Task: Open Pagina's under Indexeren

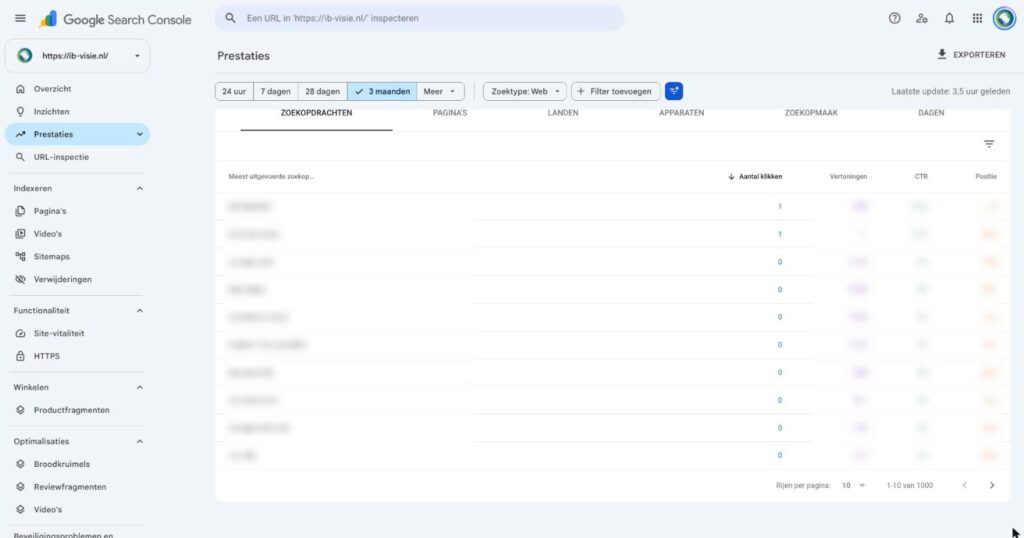Action: 77,211
